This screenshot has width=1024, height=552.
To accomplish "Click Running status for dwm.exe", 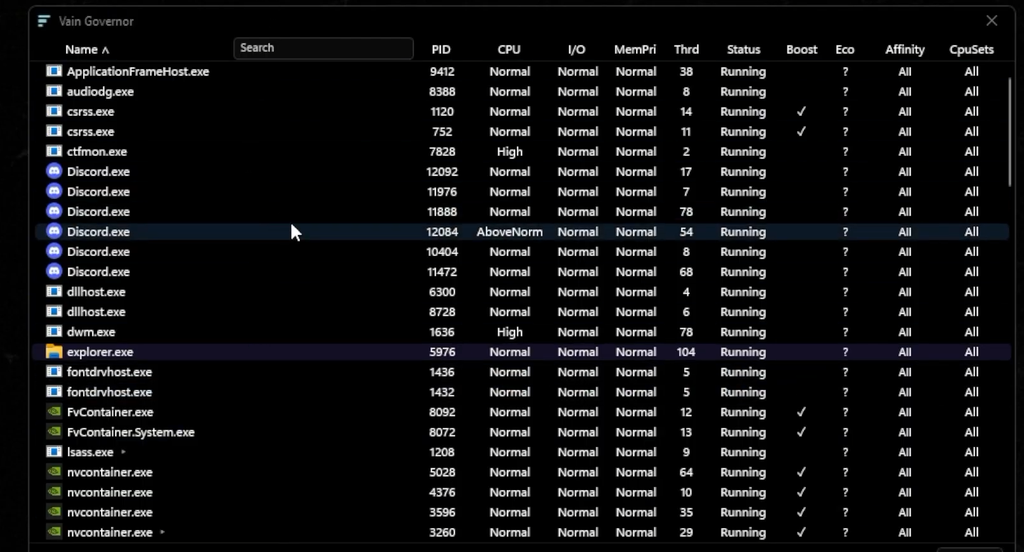I will (743, 332).
